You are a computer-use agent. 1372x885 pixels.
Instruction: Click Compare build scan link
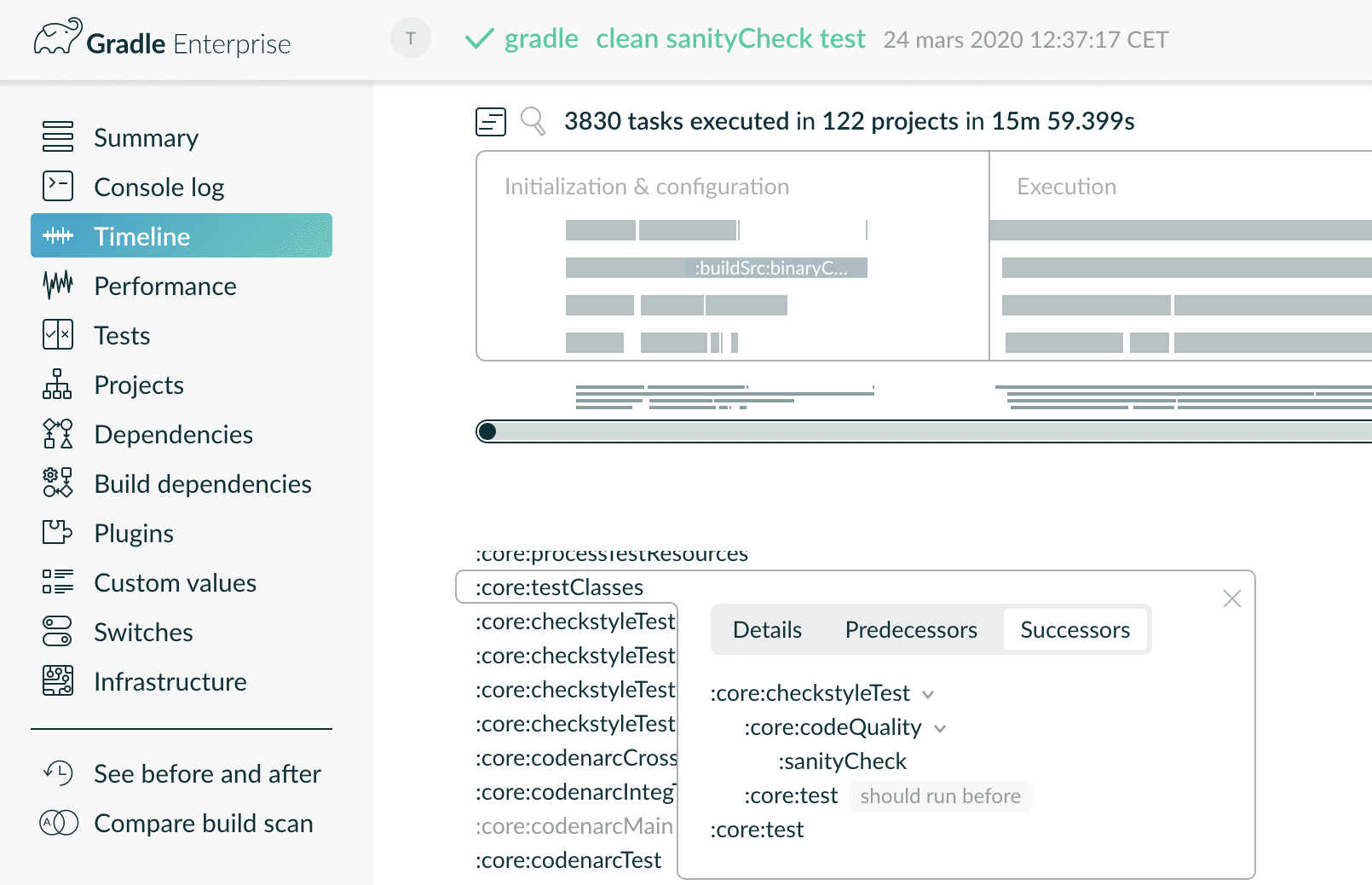204,823
